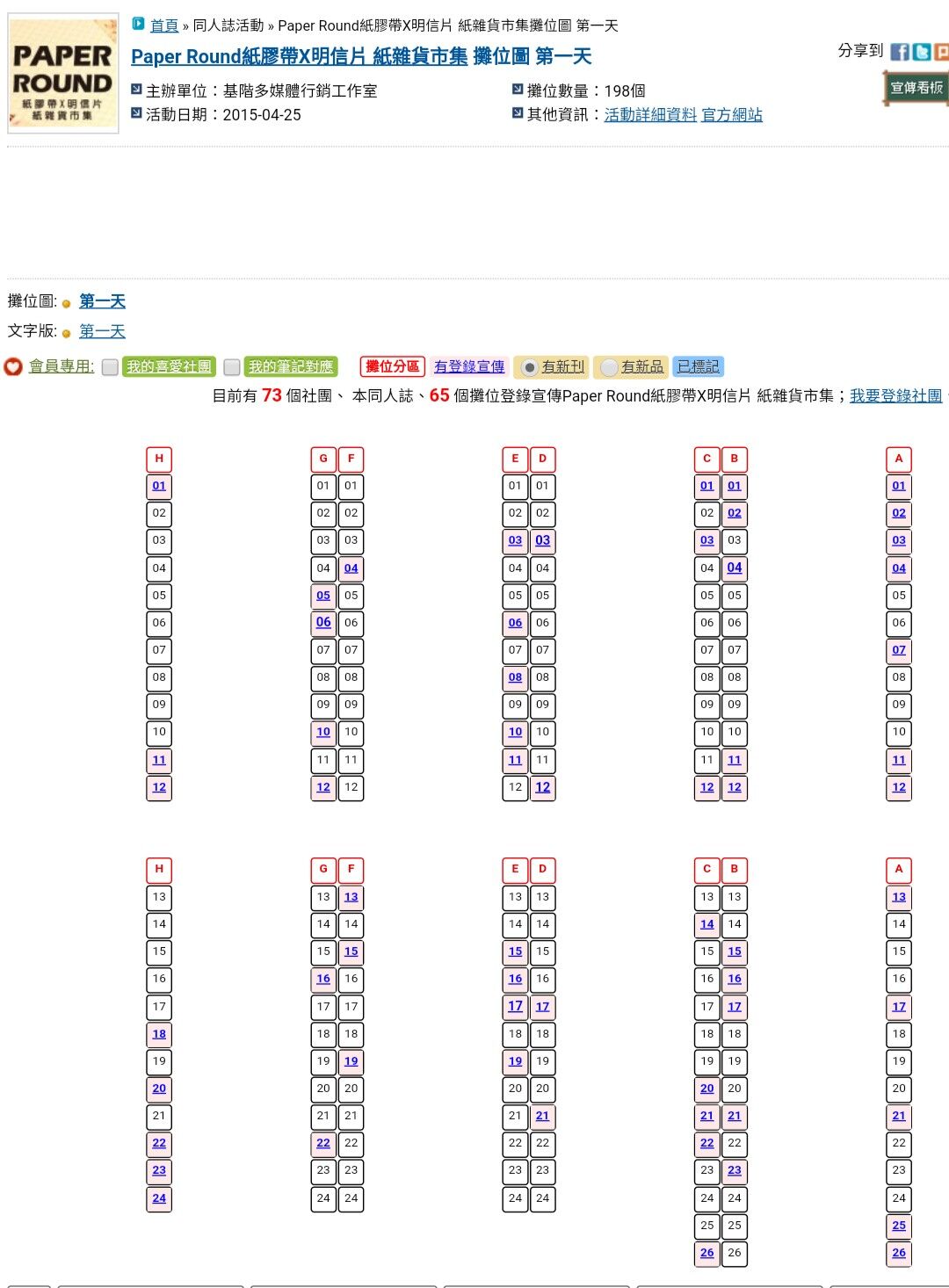Open booth G06
Viewport: 949px width, 1288px height.
323,623
